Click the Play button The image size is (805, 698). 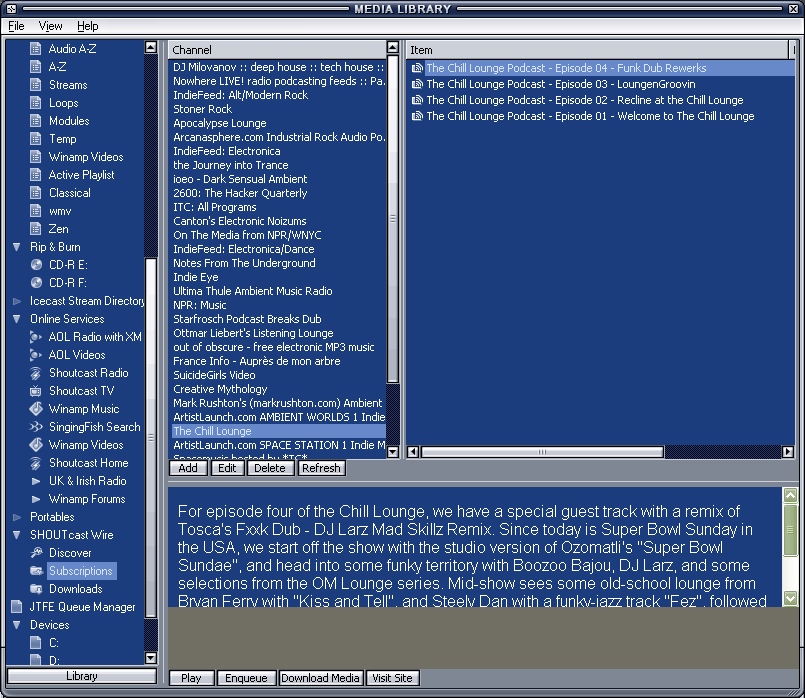tap(191, 678)
